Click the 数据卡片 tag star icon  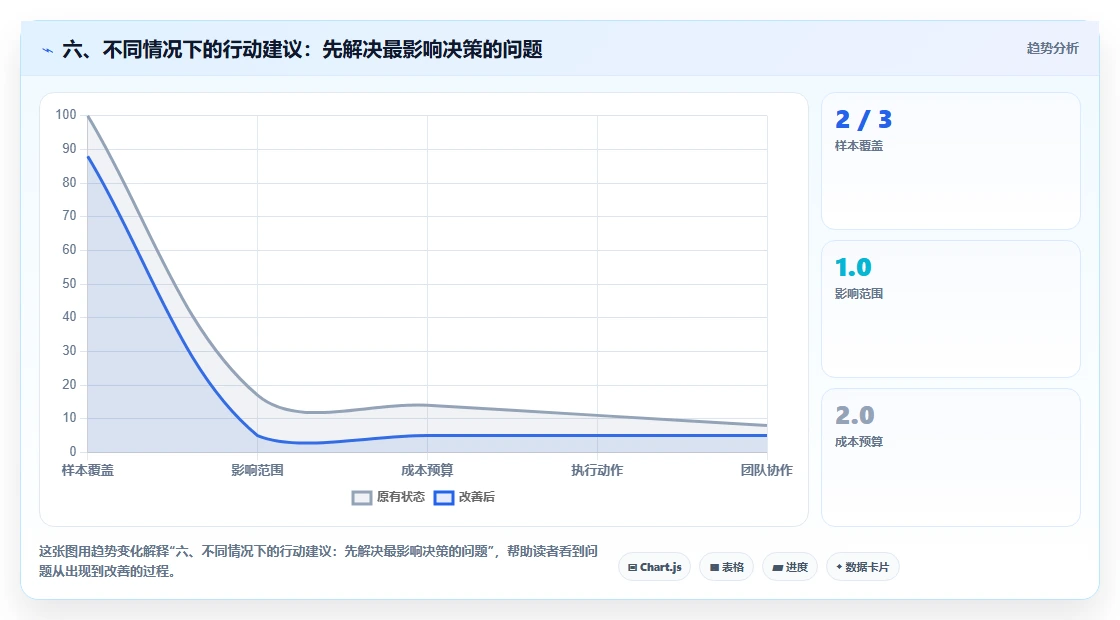839,566
